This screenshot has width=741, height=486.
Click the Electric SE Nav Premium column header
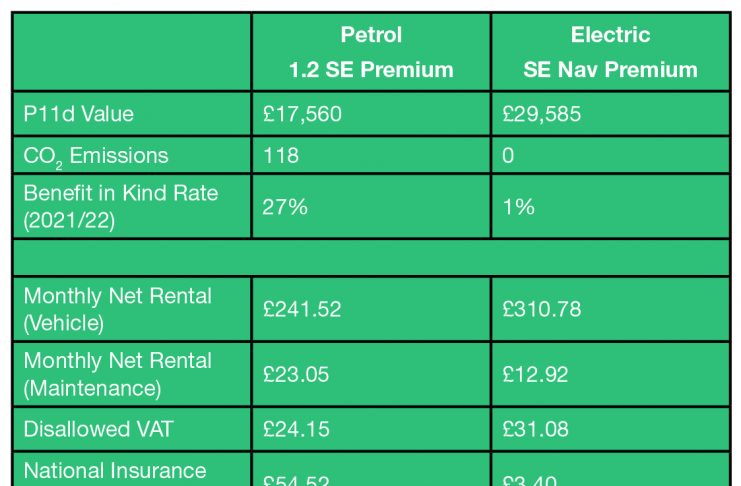point(610,52)
